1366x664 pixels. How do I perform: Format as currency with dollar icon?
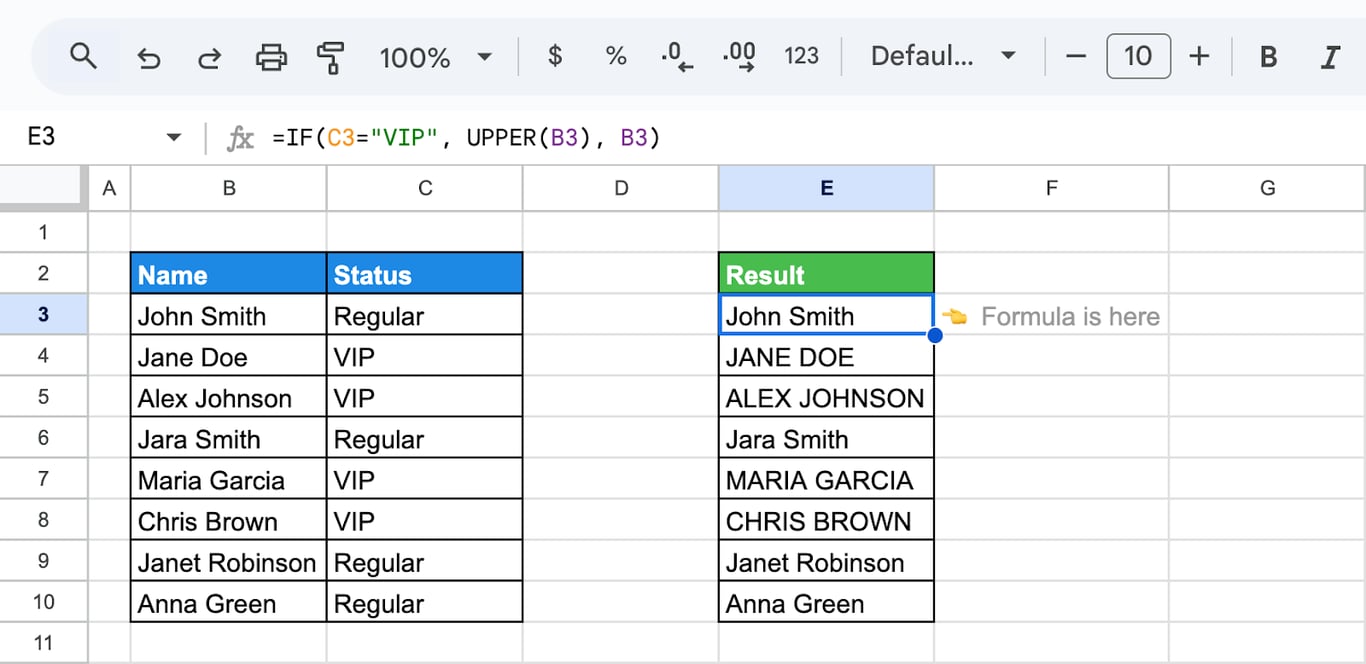[555, 57]
